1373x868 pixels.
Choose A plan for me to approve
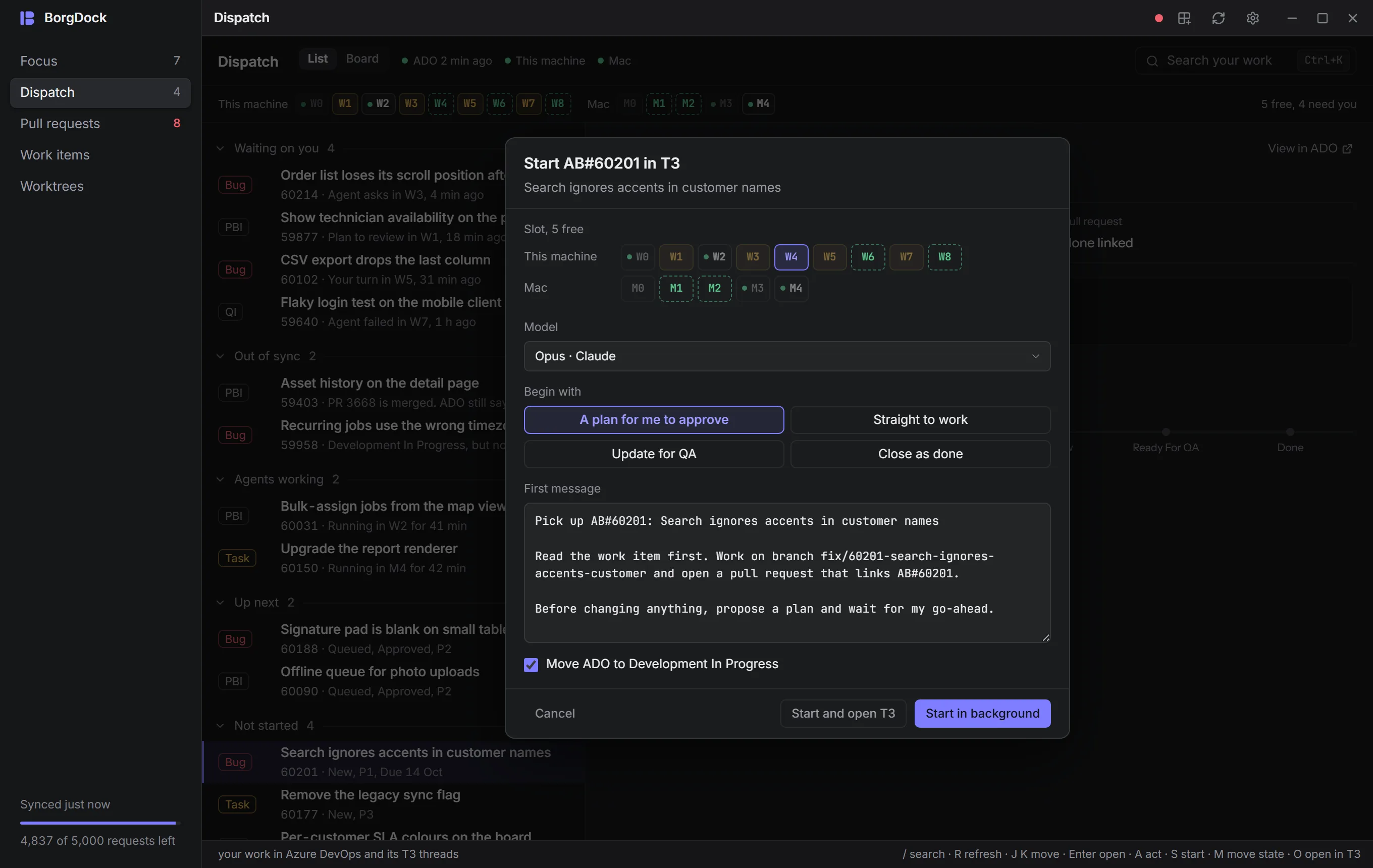[x=653, y=420]
